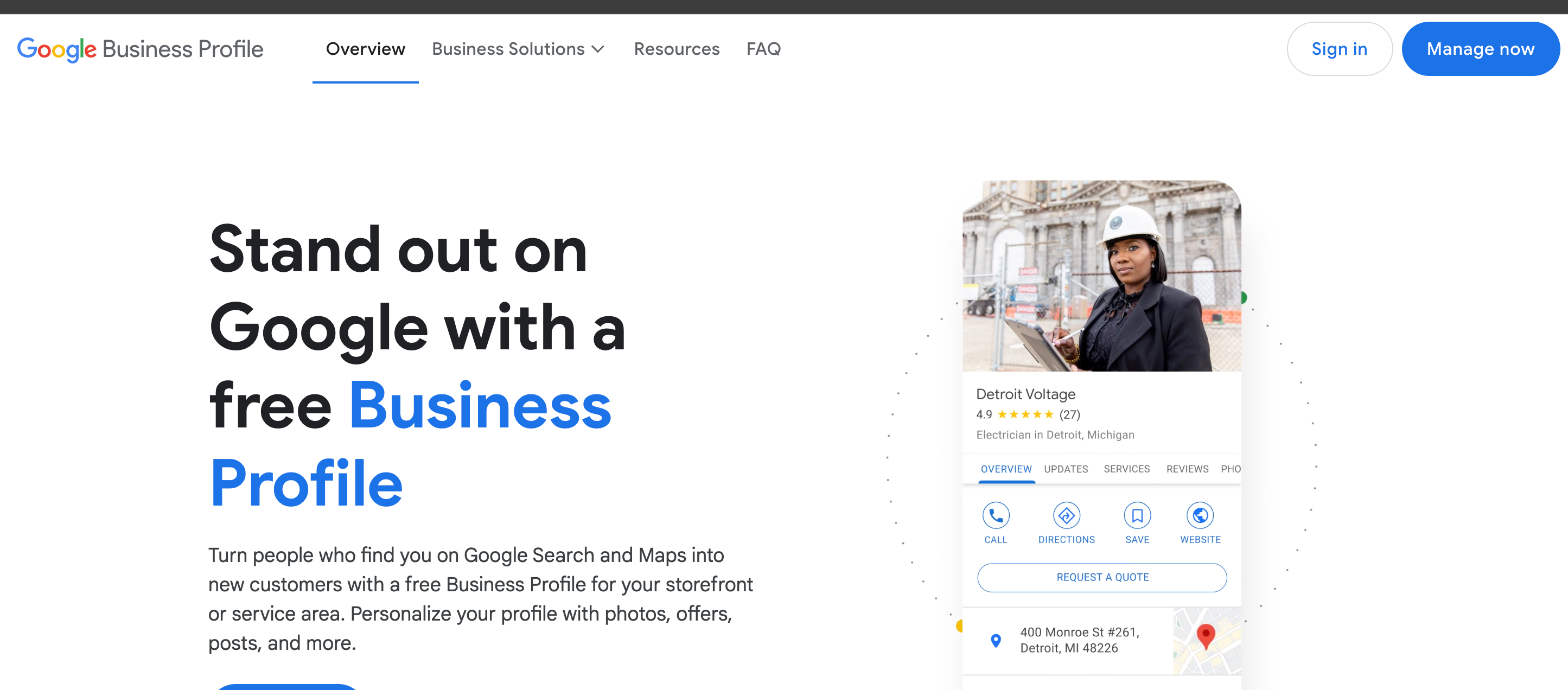The image size is (1568, 690).
Task: Expand the Business Solutions dropdown
Action: (x=519, y=49)
